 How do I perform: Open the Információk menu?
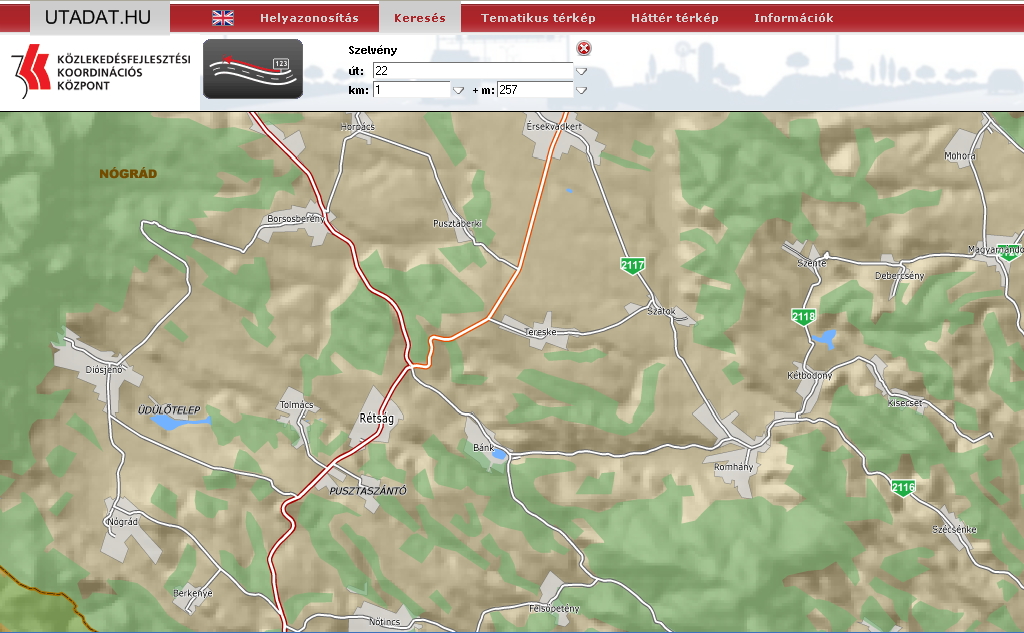pos(793,18)
